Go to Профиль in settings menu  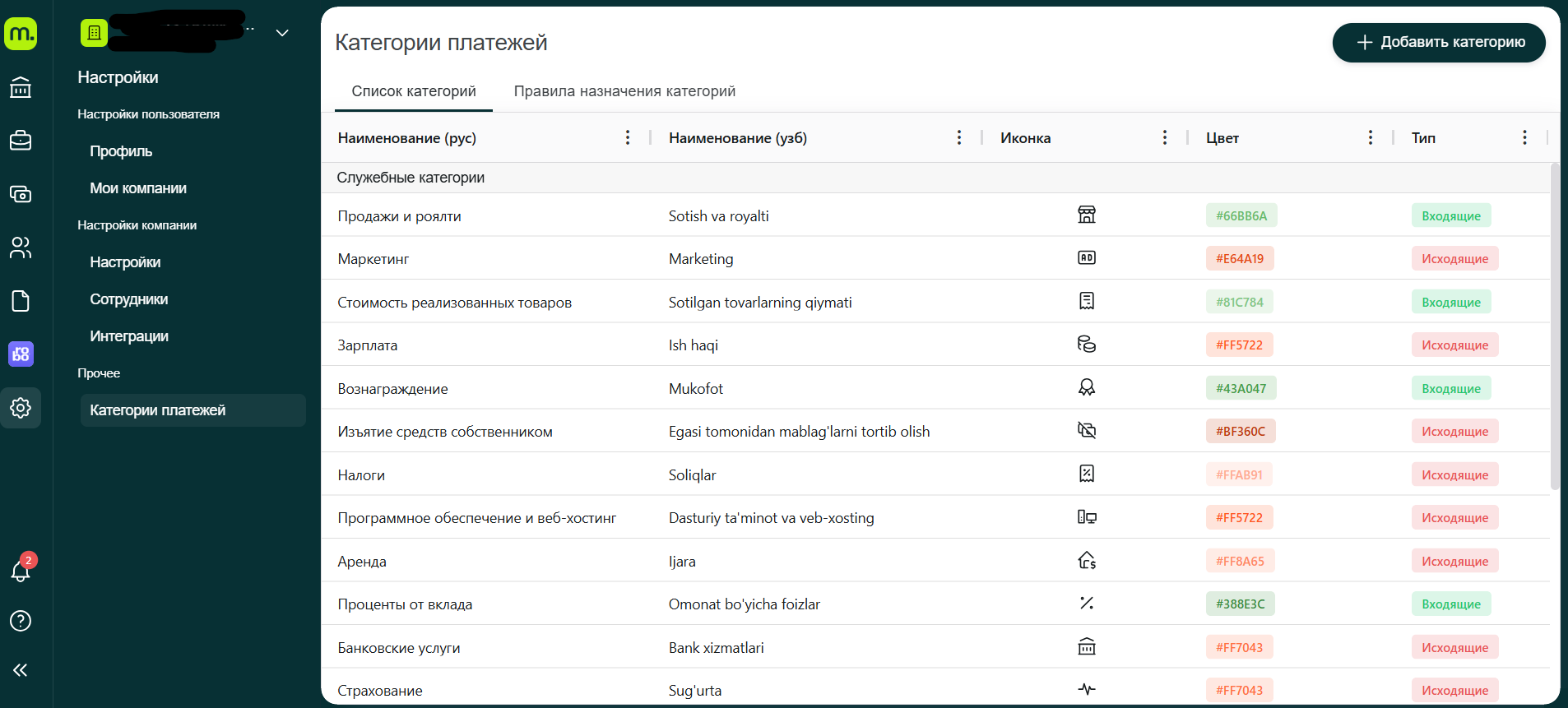coord(121,151)
